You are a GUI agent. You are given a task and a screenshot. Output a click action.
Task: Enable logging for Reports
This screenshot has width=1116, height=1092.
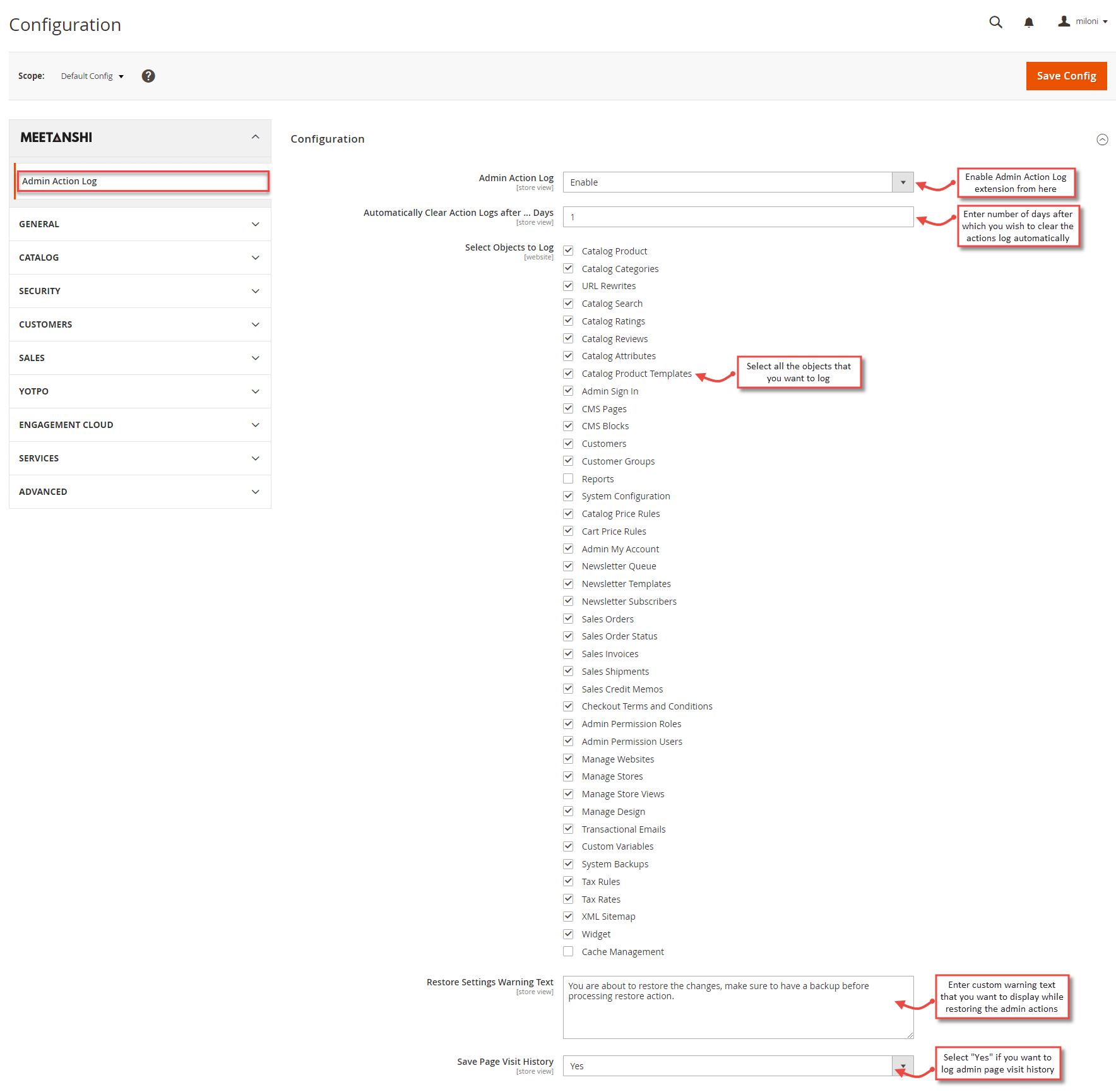[x=568, y=478]
